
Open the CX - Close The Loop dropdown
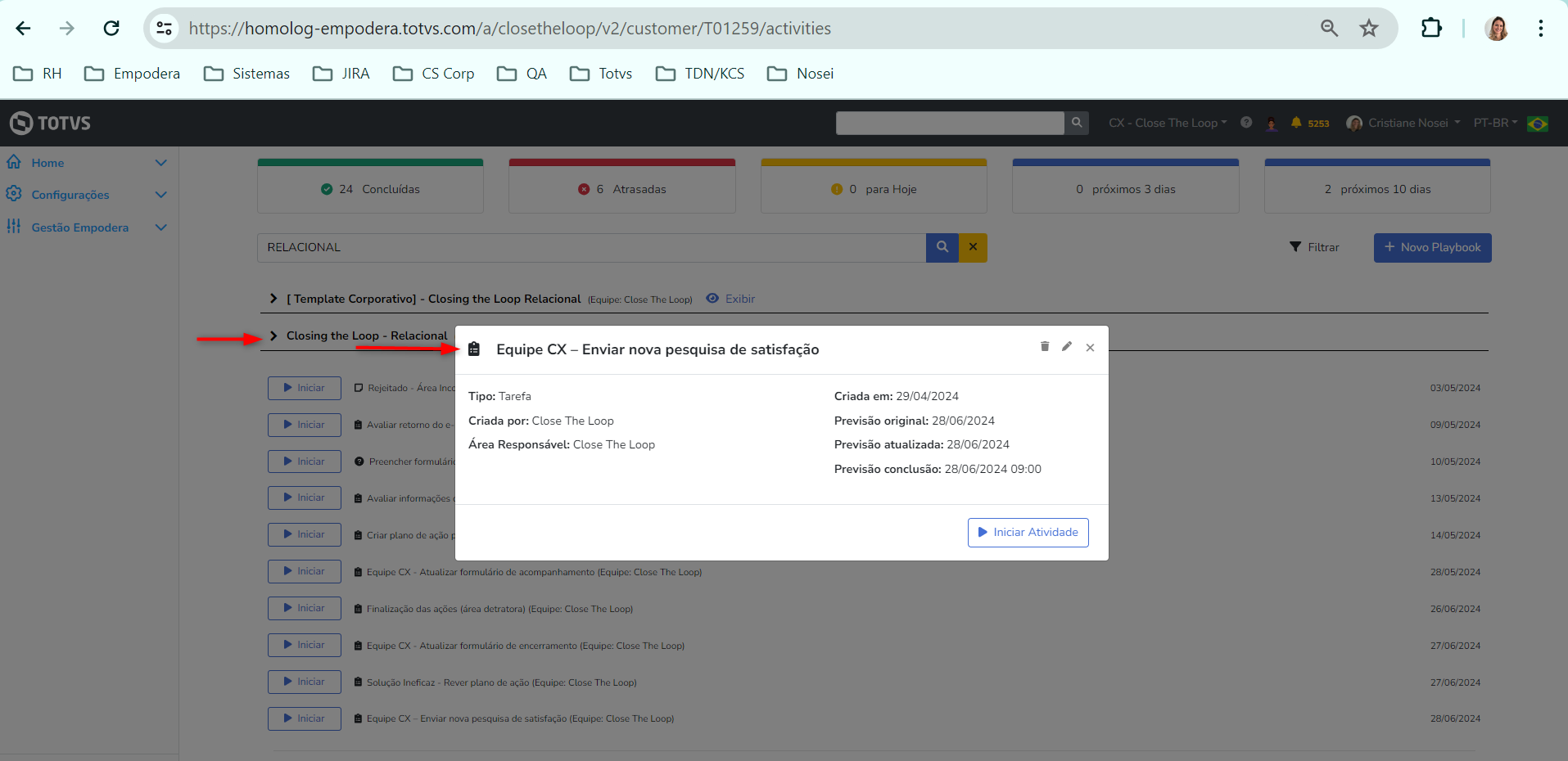(x=1168, y=123)
